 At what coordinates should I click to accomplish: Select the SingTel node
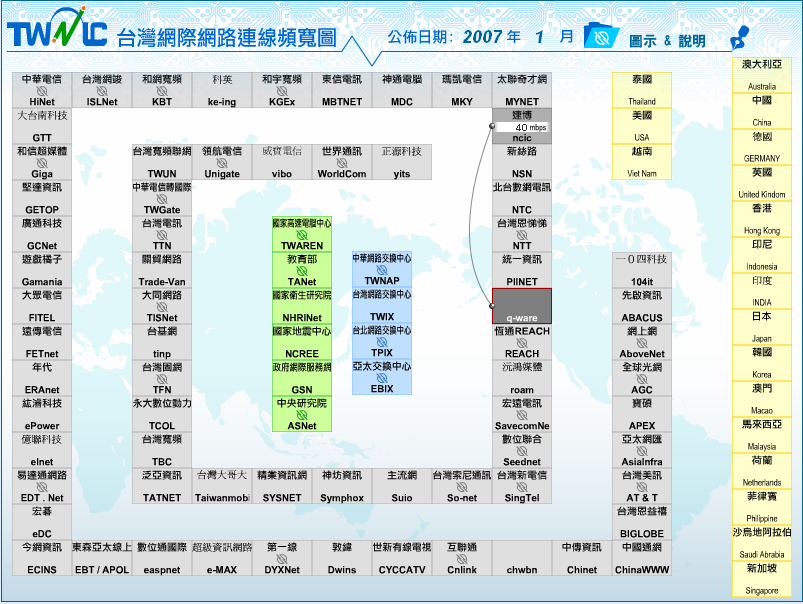point(522,486)
